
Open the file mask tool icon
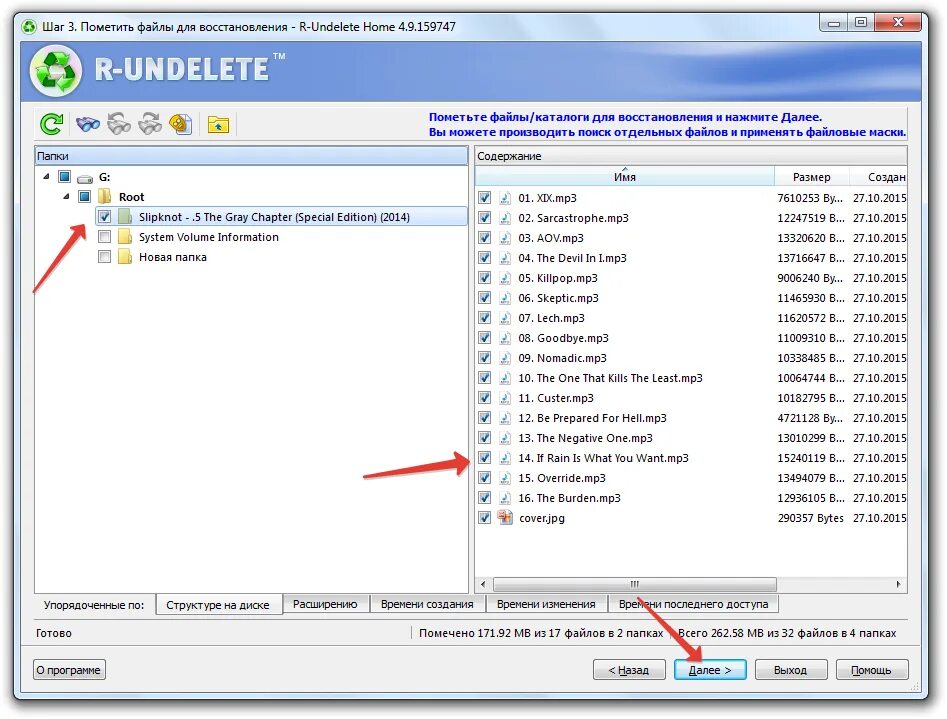pos(181,124)
